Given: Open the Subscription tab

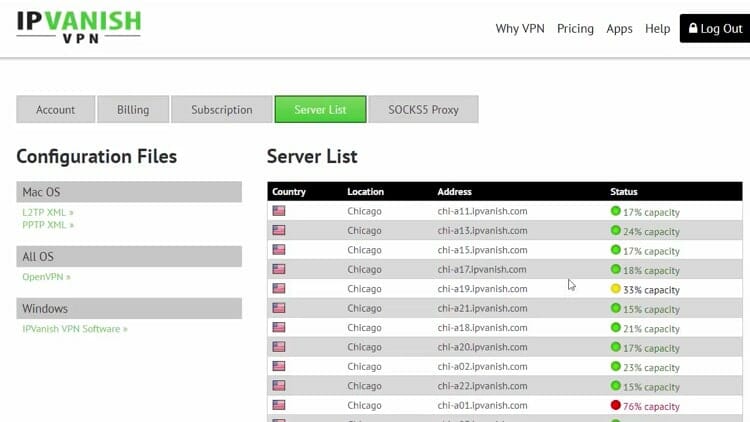Looking at the screenshot, I should point(221,110).
